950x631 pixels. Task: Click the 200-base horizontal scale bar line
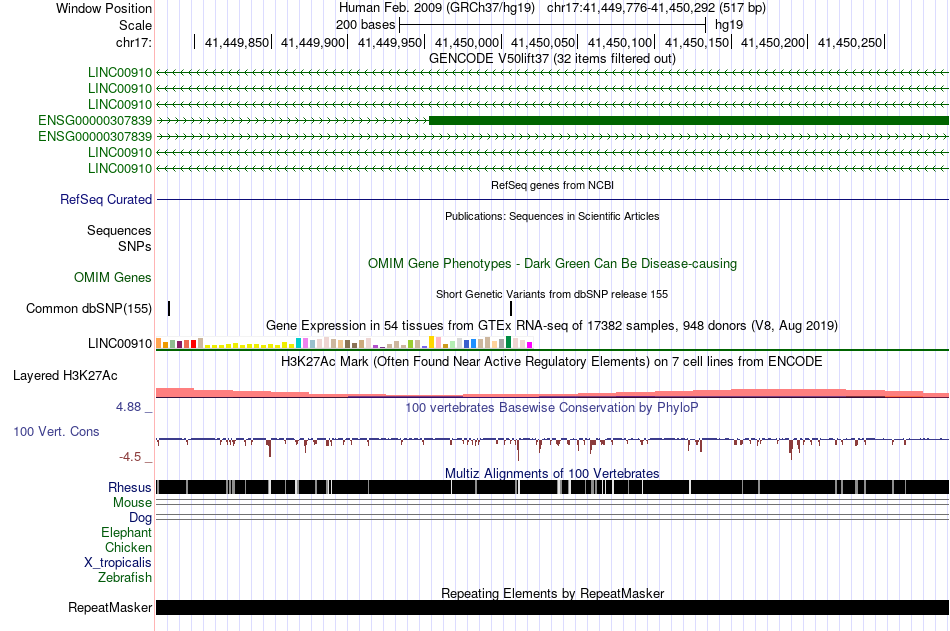(553, 25)
